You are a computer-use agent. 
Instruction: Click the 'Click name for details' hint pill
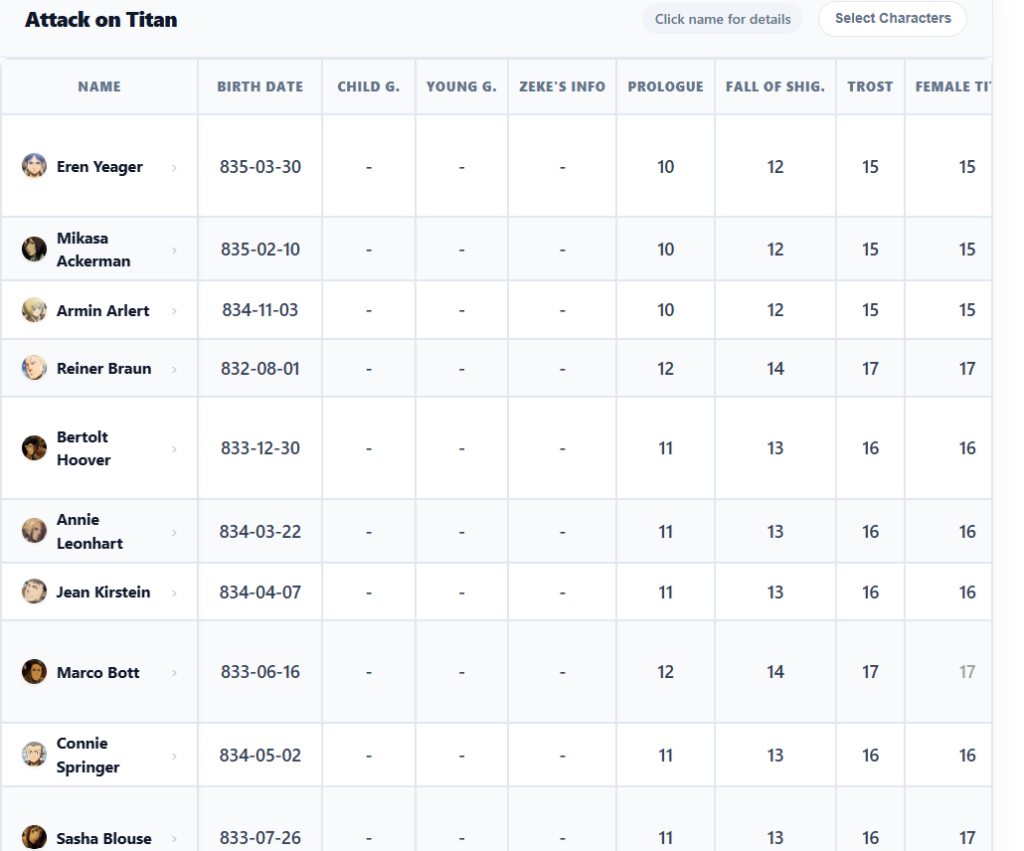pyautogui.click(x=722, y=20)
